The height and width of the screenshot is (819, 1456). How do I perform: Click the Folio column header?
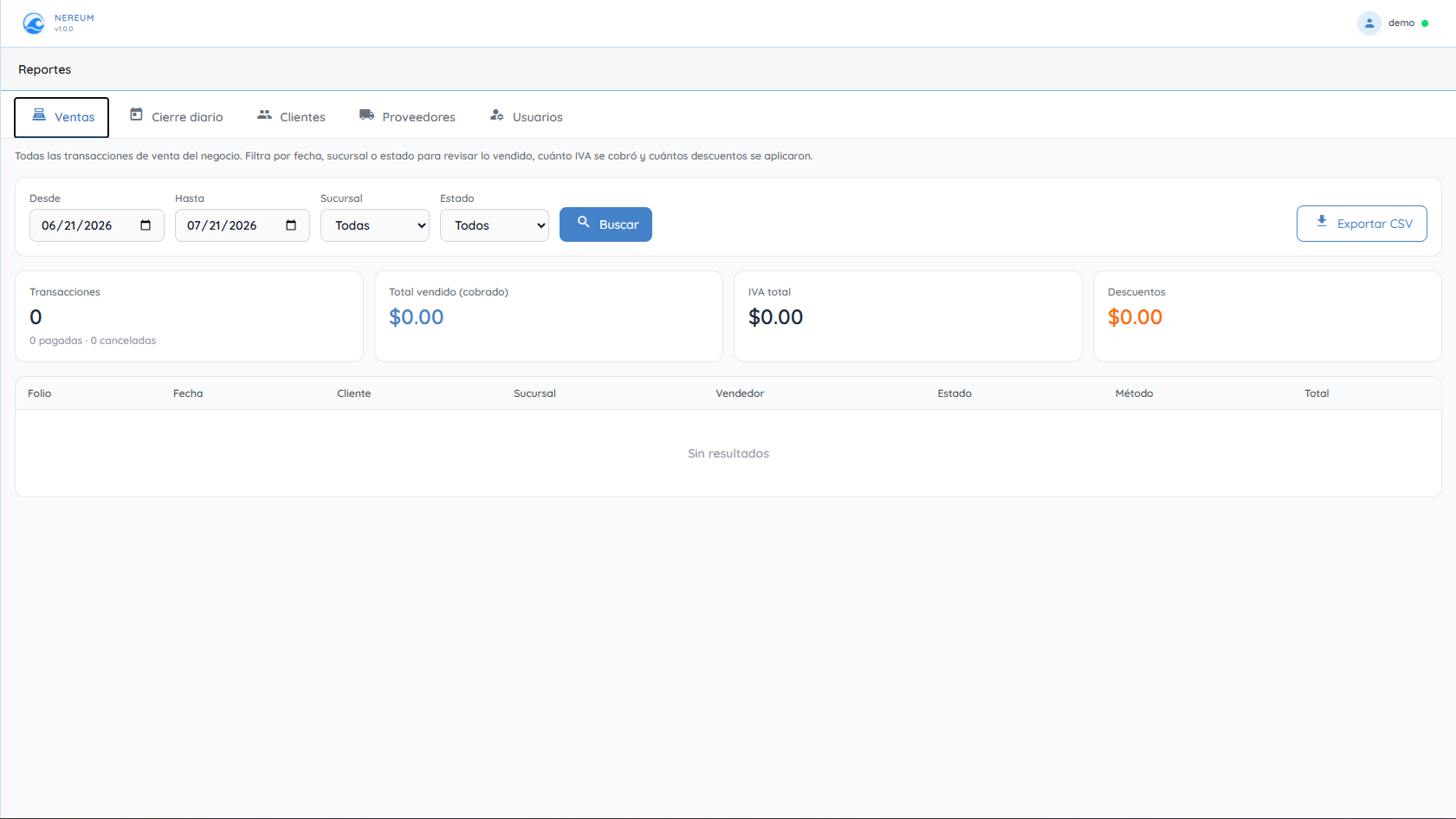pyautogui.click(x=40, y=393)
